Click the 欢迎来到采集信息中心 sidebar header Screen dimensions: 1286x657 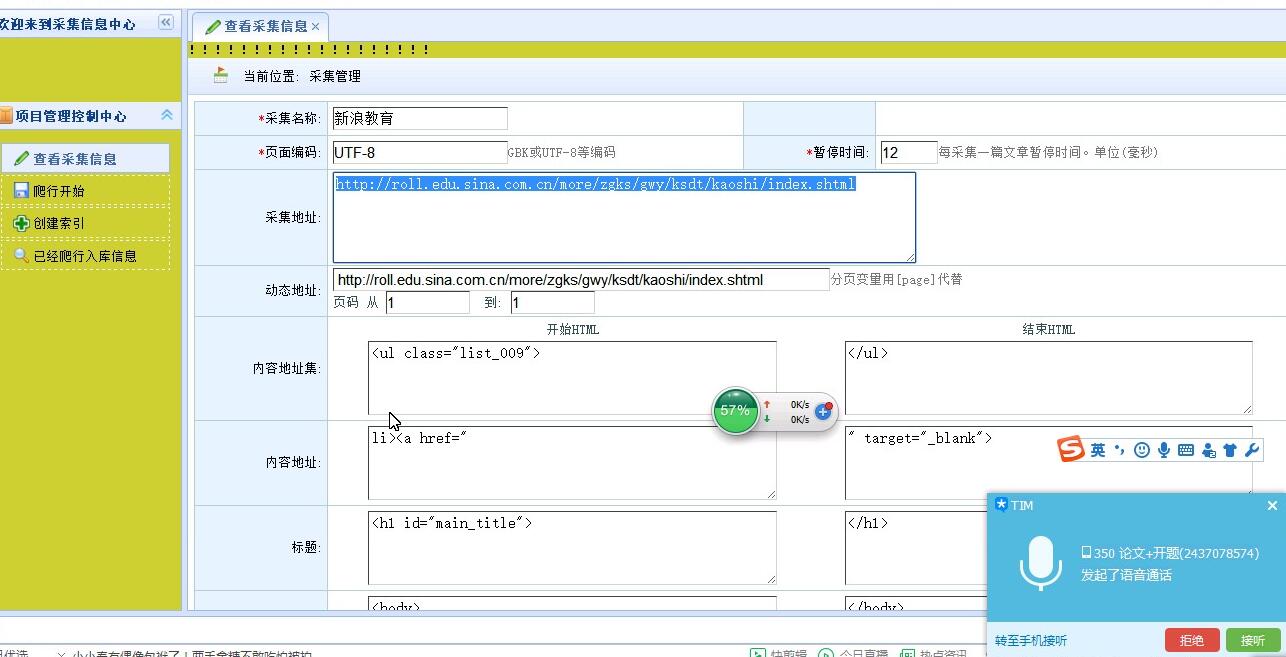(68, 24)
